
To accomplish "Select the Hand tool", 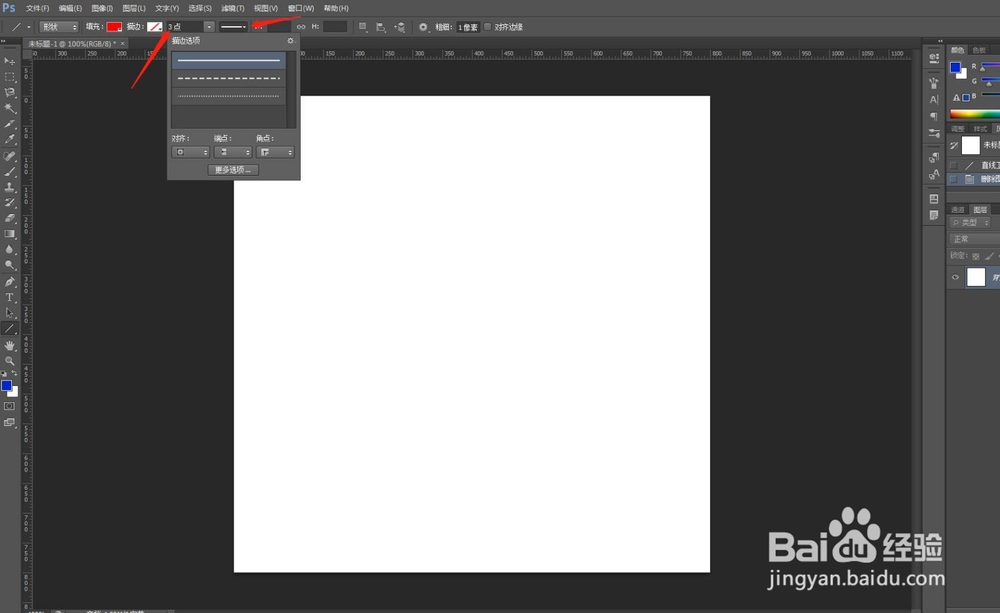I will click(10, 345).
